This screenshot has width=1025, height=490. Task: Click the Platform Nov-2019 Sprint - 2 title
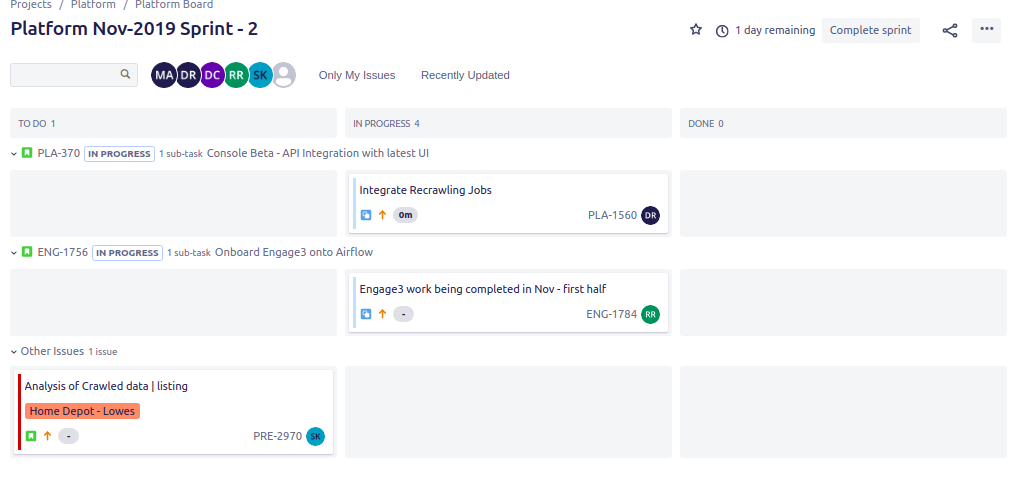tap(134, 29)
